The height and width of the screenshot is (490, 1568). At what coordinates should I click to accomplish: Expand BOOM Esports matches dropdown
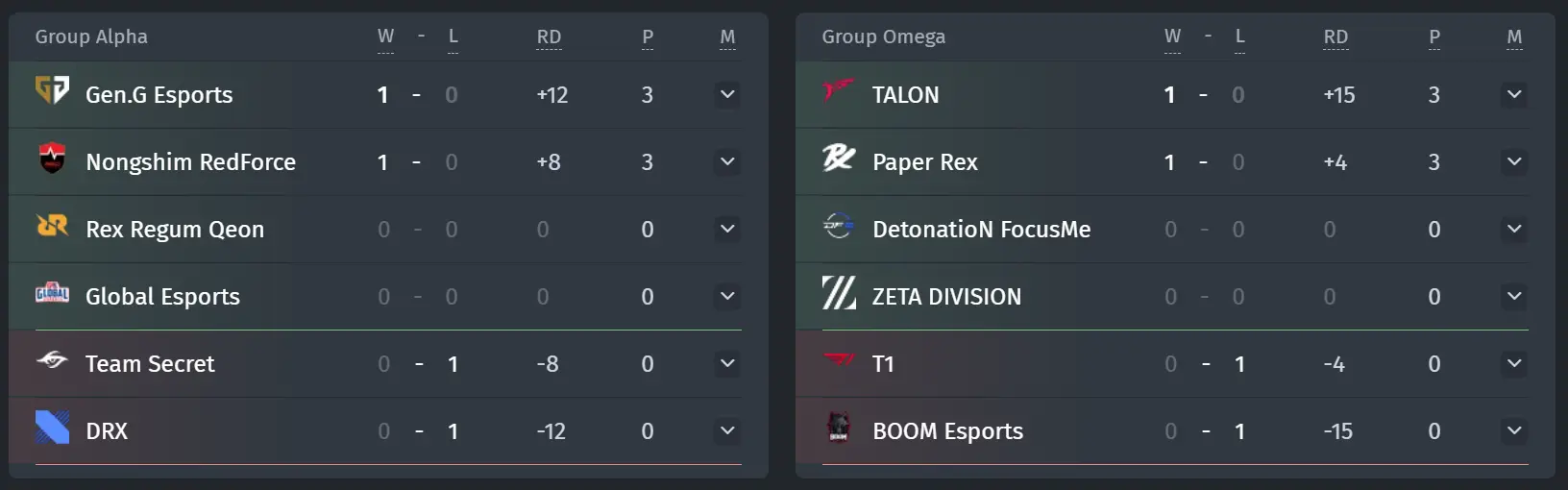[x=1514, y=430]
